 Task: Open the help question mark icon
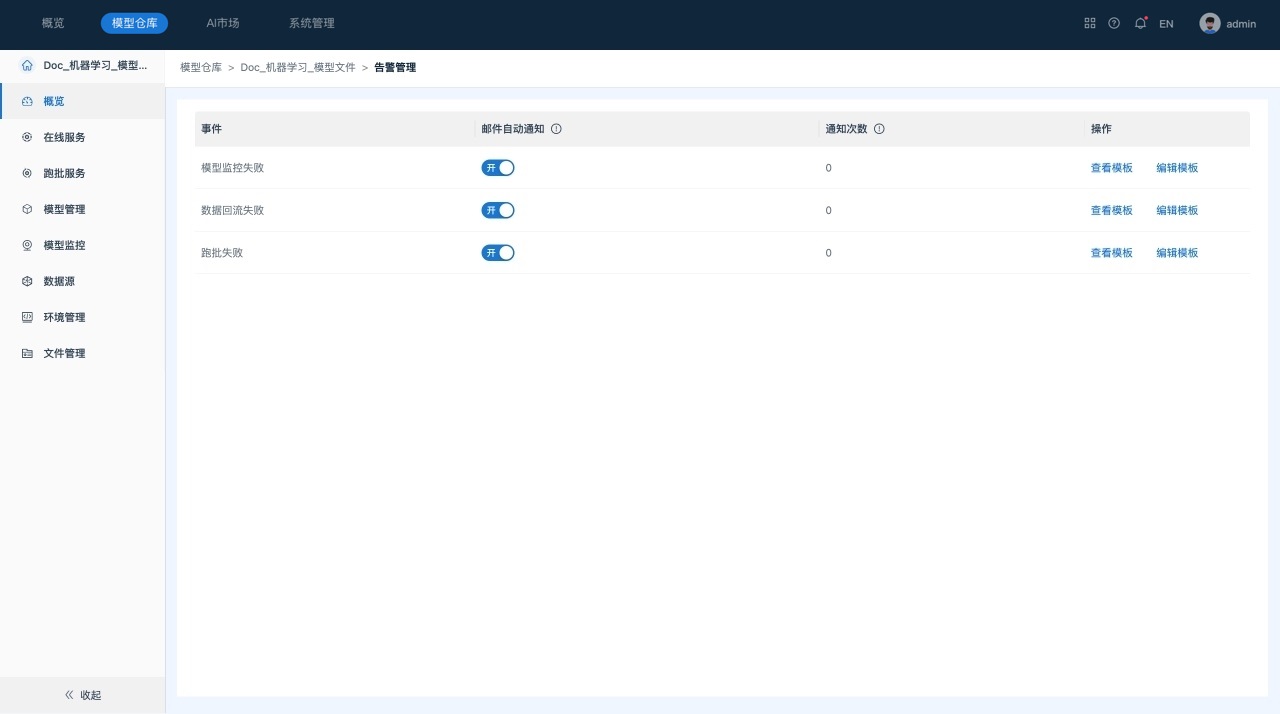pos(1114,23)
